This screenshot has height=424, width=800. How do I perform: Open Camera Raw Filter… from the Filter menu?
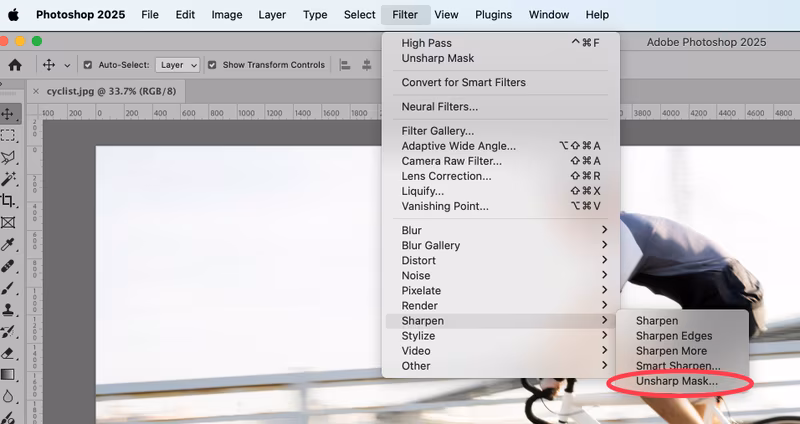pyautogui.click(x=452, y=161)
